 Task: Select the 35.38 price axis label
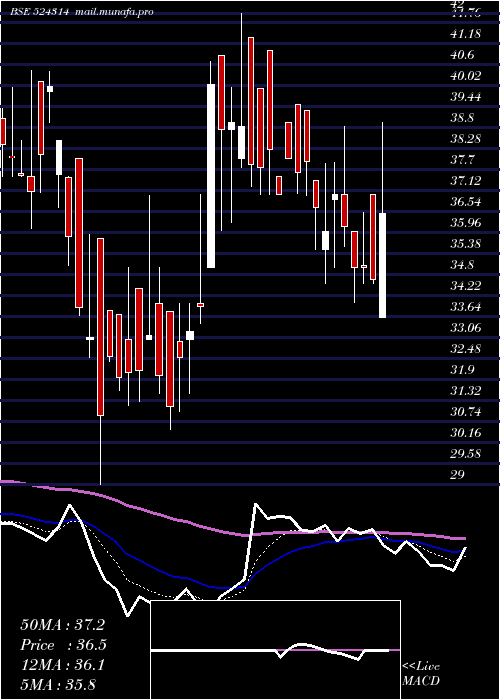[466, 243]
